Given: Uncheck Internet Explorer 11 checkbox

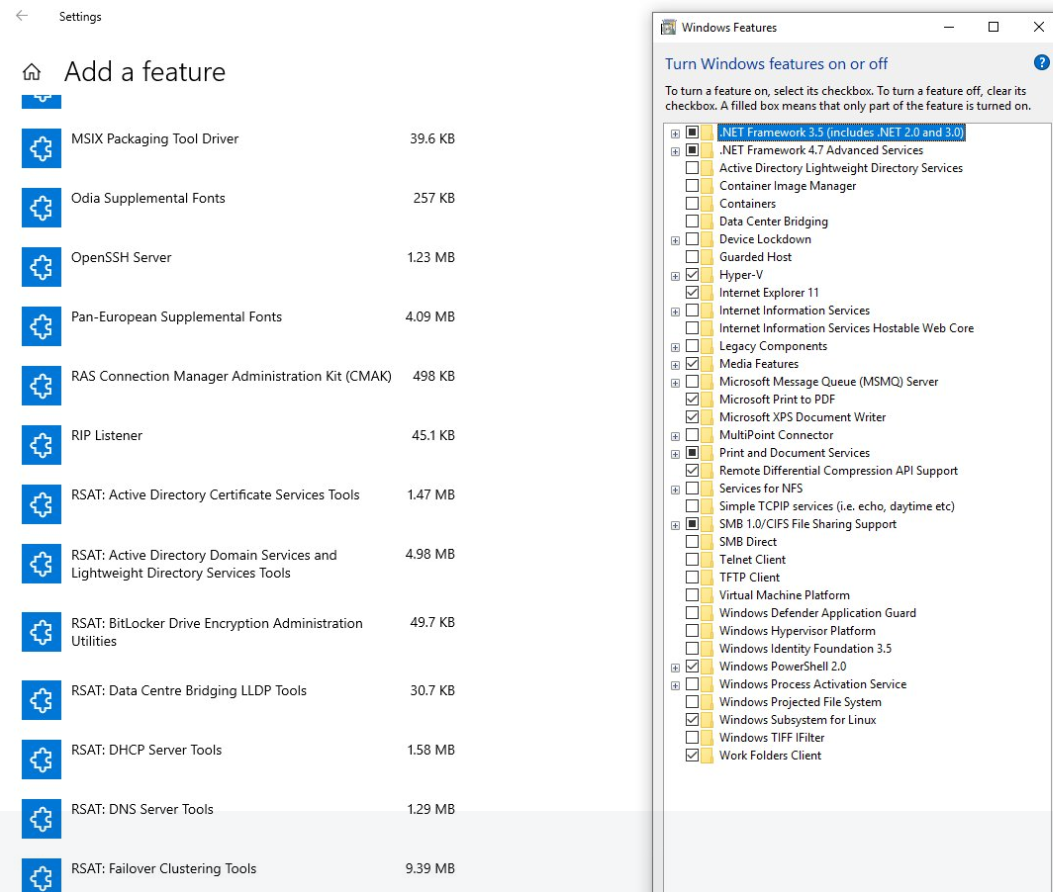Looking at the screenshot, I should click(692, 293).
